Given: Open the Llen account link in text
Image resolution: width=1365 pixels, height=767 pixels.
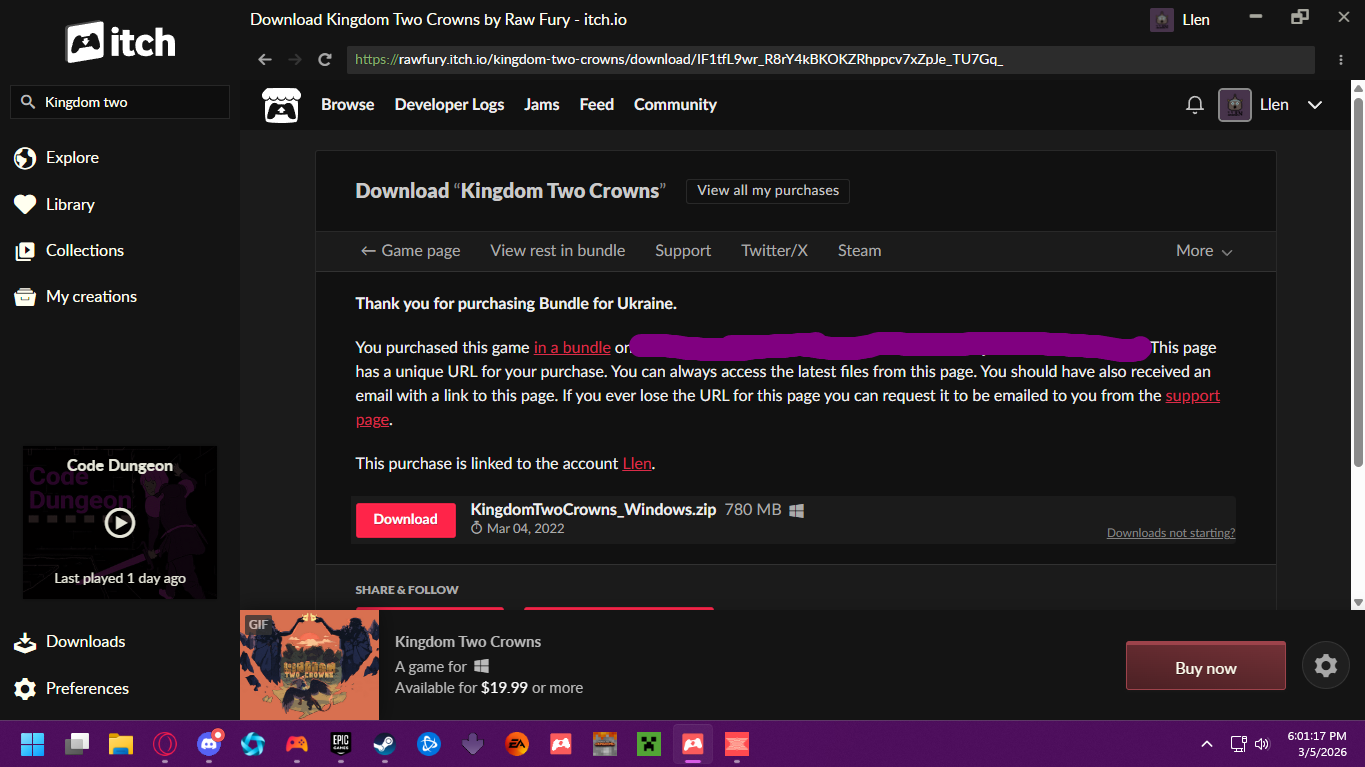Looking at the screenshot, I should tap(637, 464).
